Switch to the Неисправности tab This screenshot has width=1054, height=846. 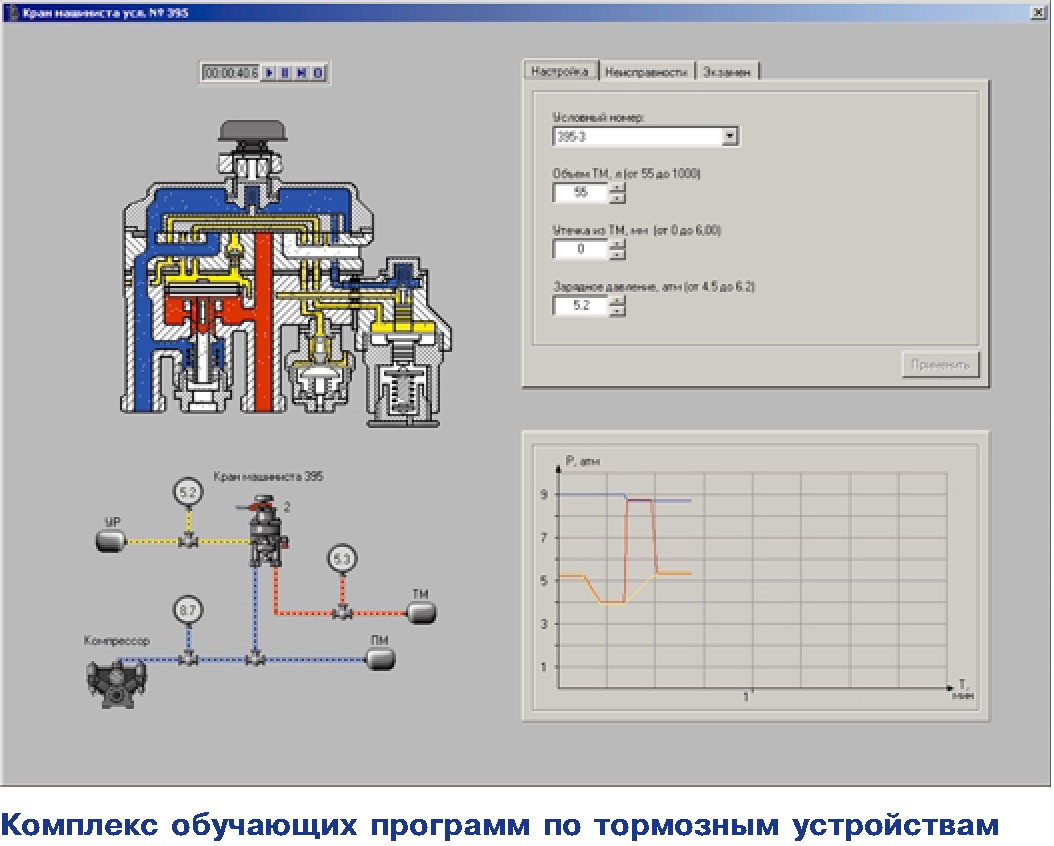tap(646, 72)
